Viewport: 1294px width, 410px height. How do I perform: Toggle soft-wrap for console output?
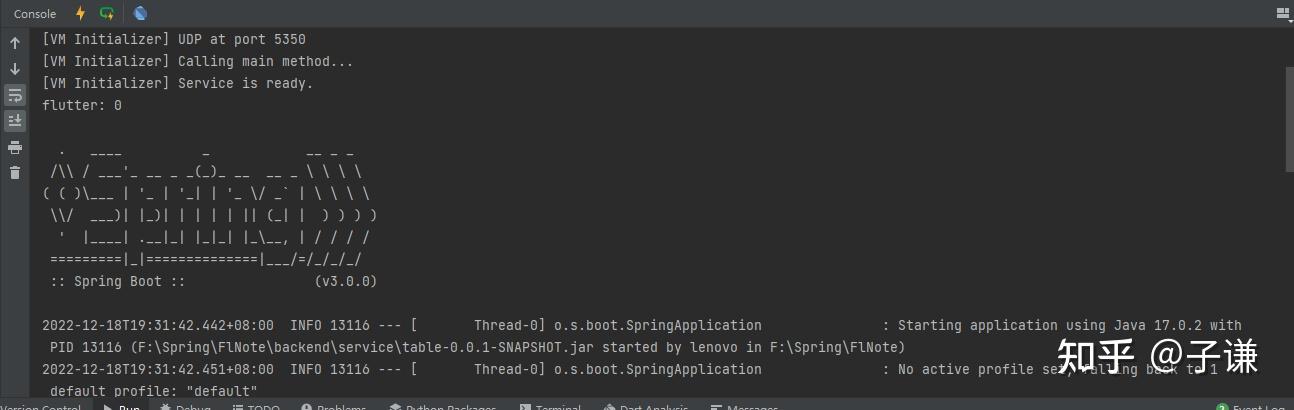15,95
